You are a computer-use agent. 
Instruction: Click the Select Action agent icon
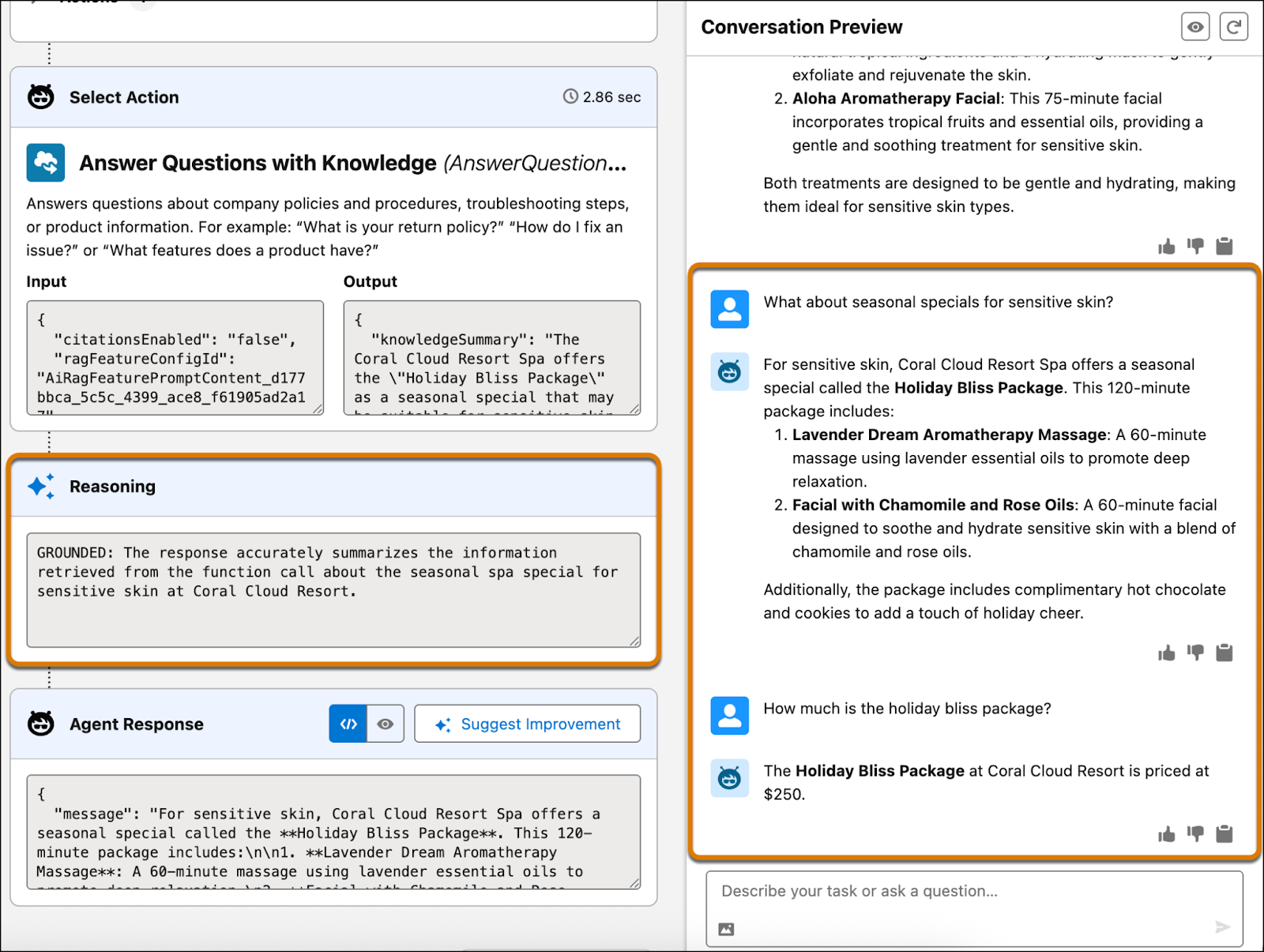(41, 97)
